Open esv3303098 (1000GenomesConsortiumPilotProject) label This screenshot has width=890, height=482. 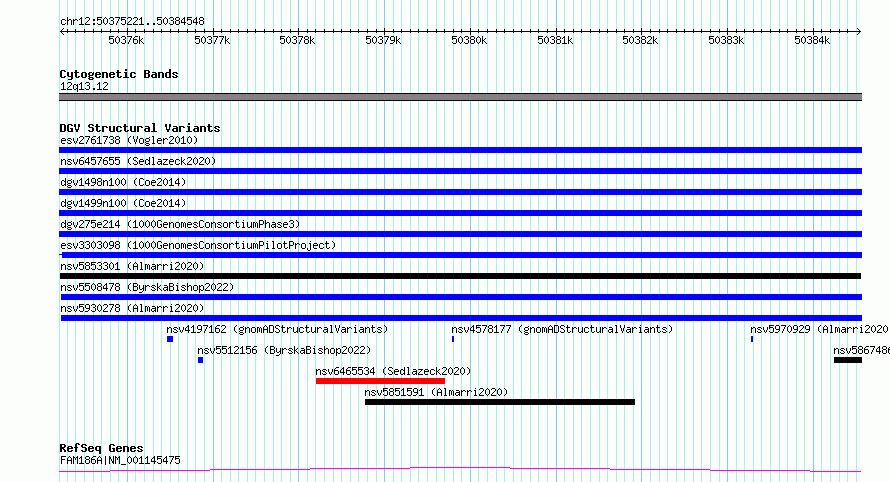pyautogui.click(x=198, y=245)
